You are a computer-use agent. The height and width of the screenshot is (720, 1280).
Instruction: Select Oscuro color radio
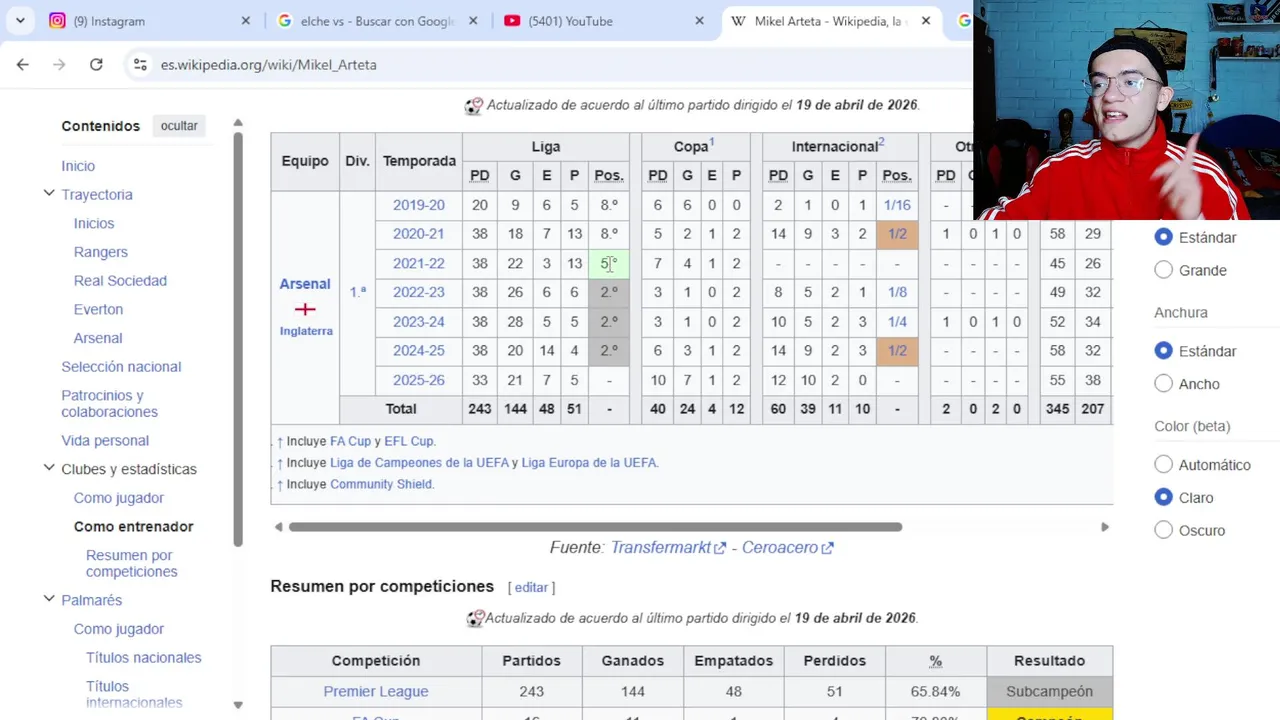(1163, 530)
